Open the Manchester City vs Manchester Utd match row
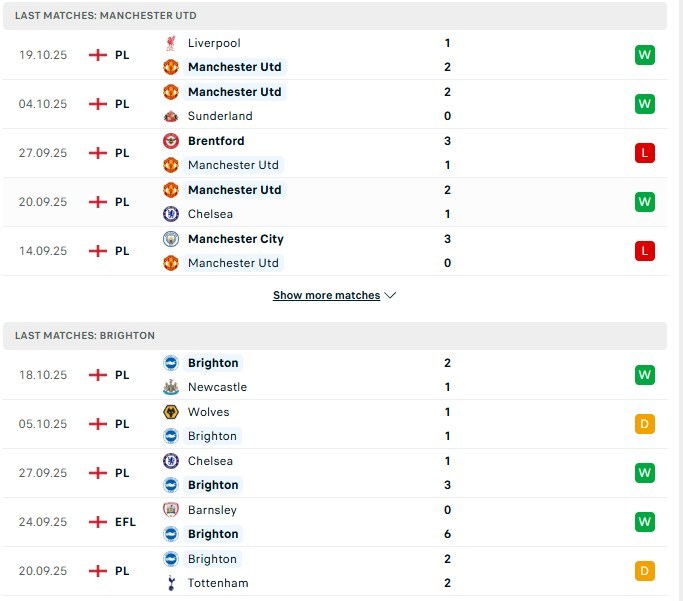This screenshot has height=601, width=683. tap(340, 251)
